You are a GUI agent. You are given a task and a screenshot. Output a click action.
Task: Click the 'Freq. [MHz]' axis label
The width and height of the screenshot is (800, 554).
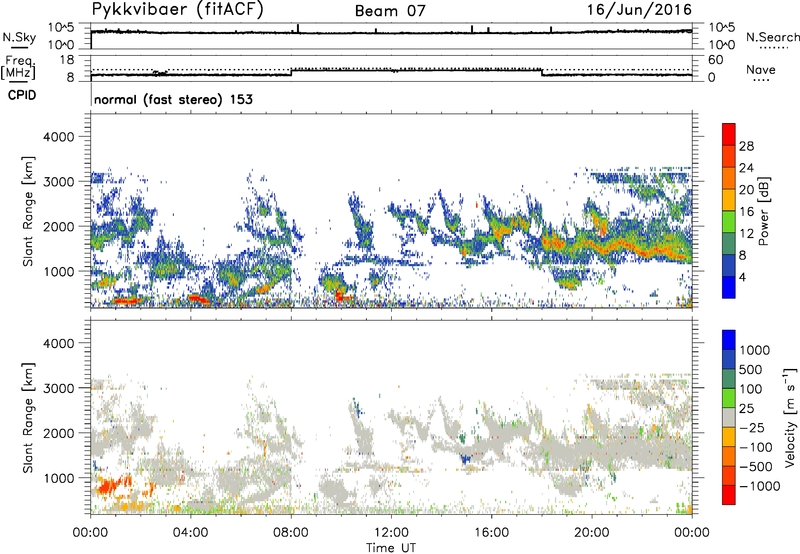18,67
